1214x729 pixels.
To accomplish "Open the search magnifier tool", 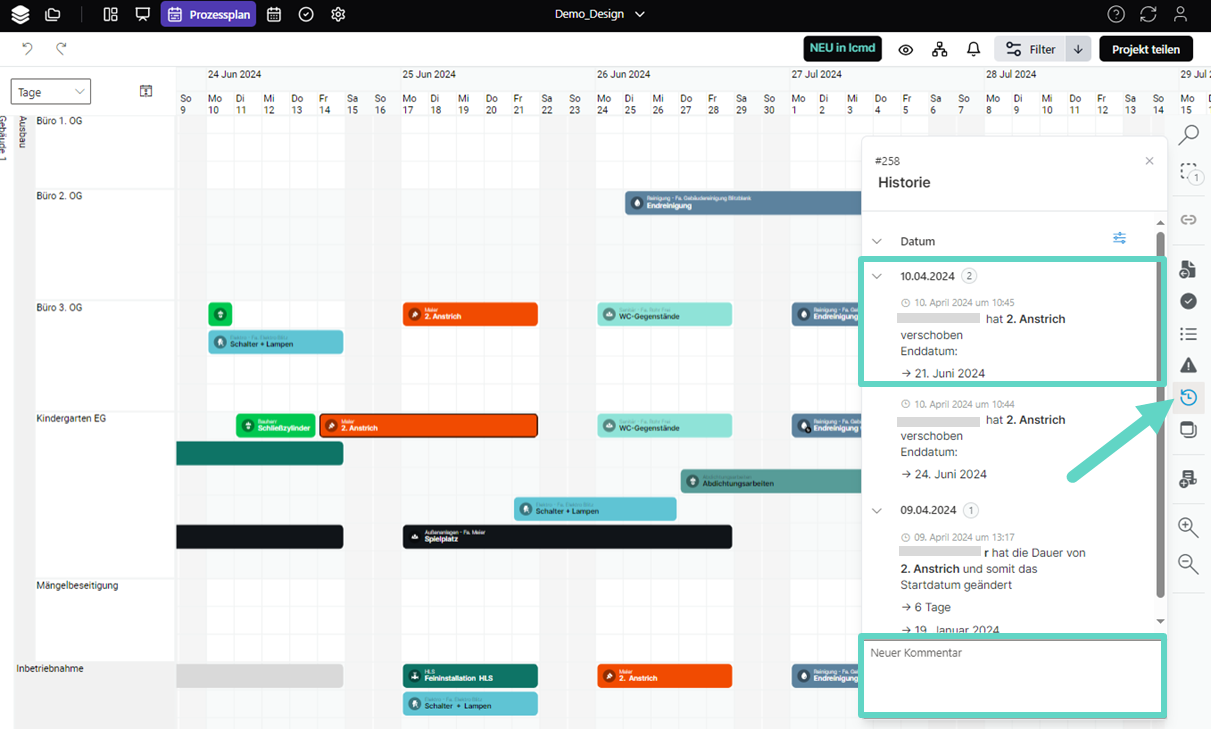I will [1188, 135].
